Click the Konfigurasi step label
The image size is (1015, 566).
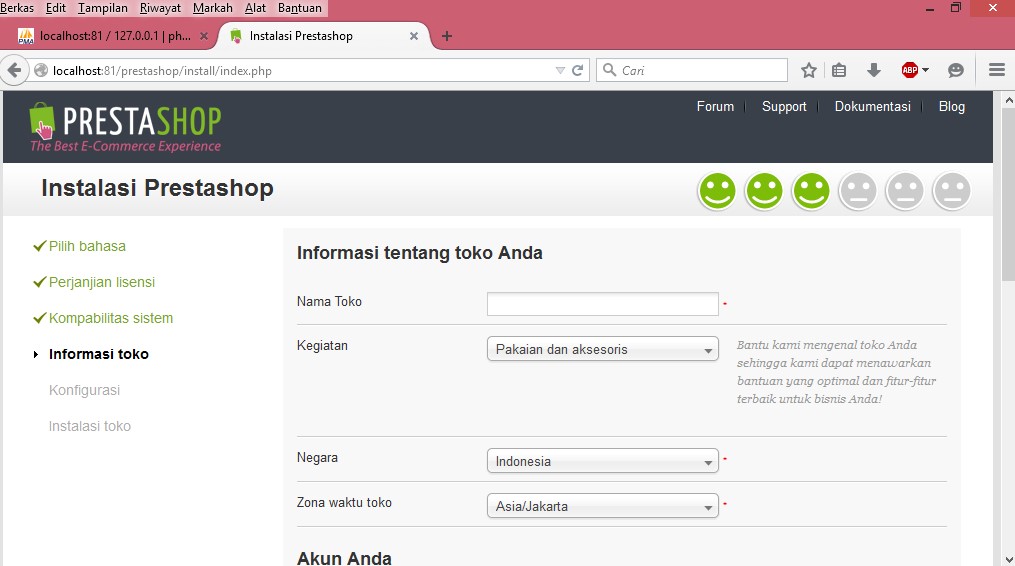(x=84, y=391)
